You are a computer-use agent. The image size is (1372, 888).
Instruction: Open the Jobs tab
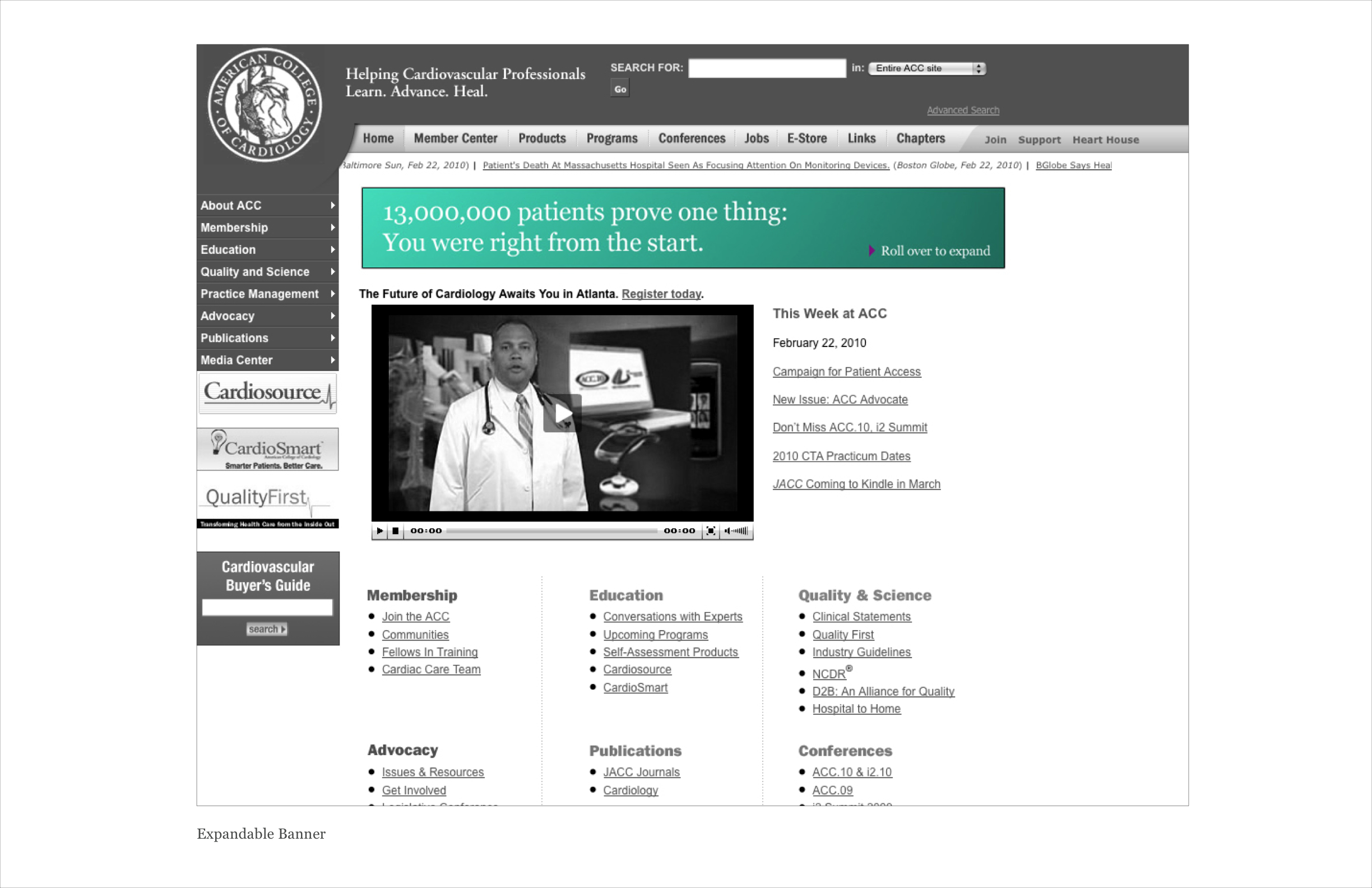tap(756, 138)
